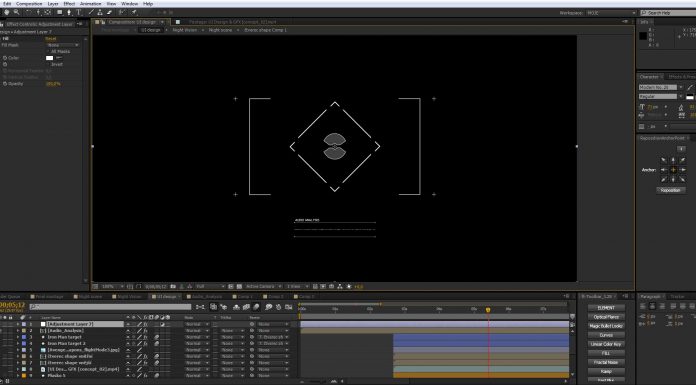This screenshot has height=385, width=696.
Task: Click timeline zoom slider at bottom
Action: point(317,381)
